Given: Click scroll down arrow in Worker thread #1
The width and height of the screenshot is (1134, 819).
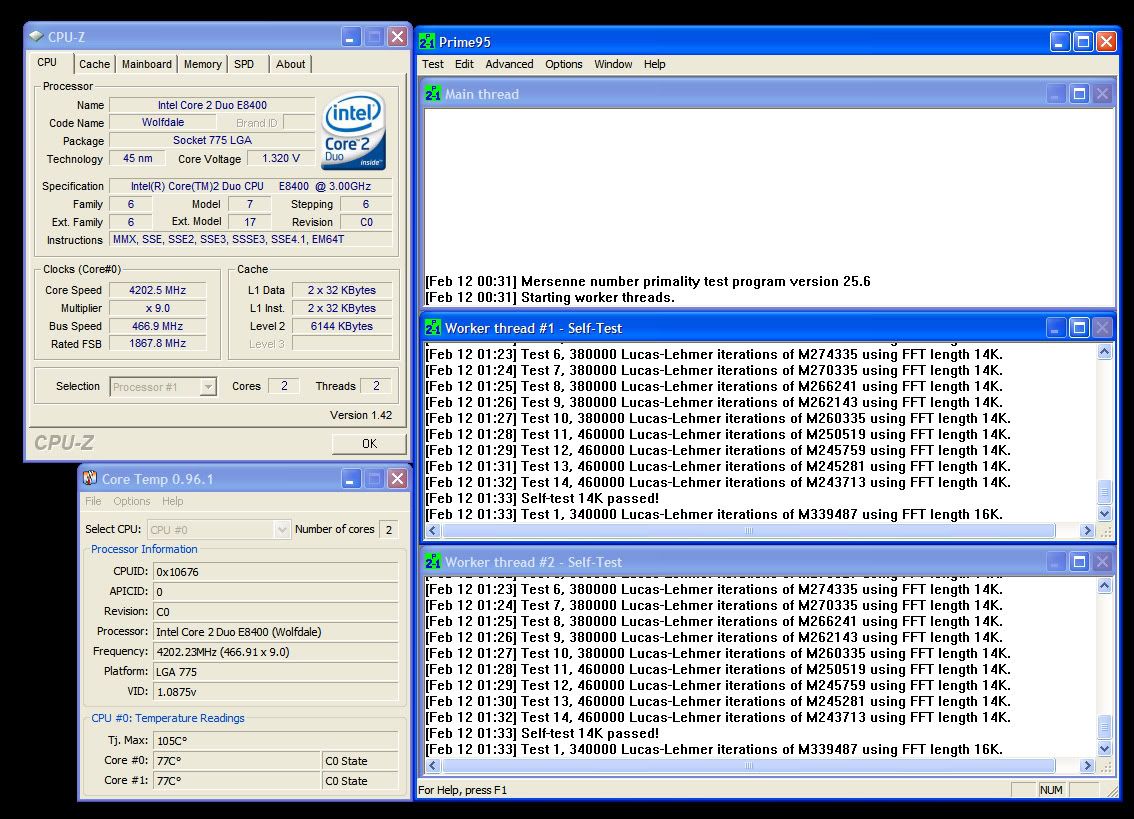Looking at the screenshot, I should tap(1104, 514).
